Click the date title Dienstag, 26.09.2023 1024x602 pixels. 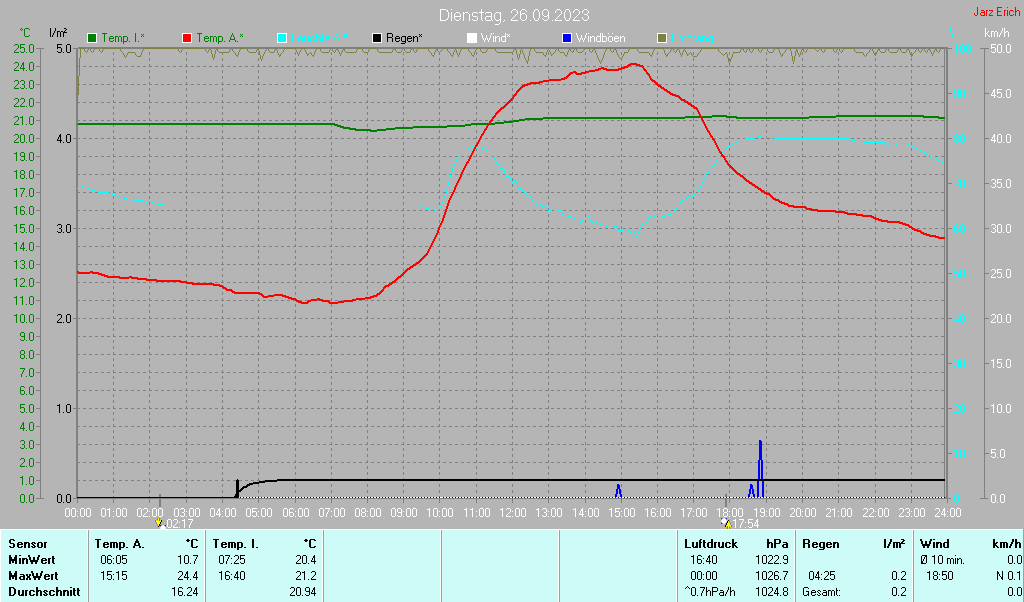tap(514, 15)
